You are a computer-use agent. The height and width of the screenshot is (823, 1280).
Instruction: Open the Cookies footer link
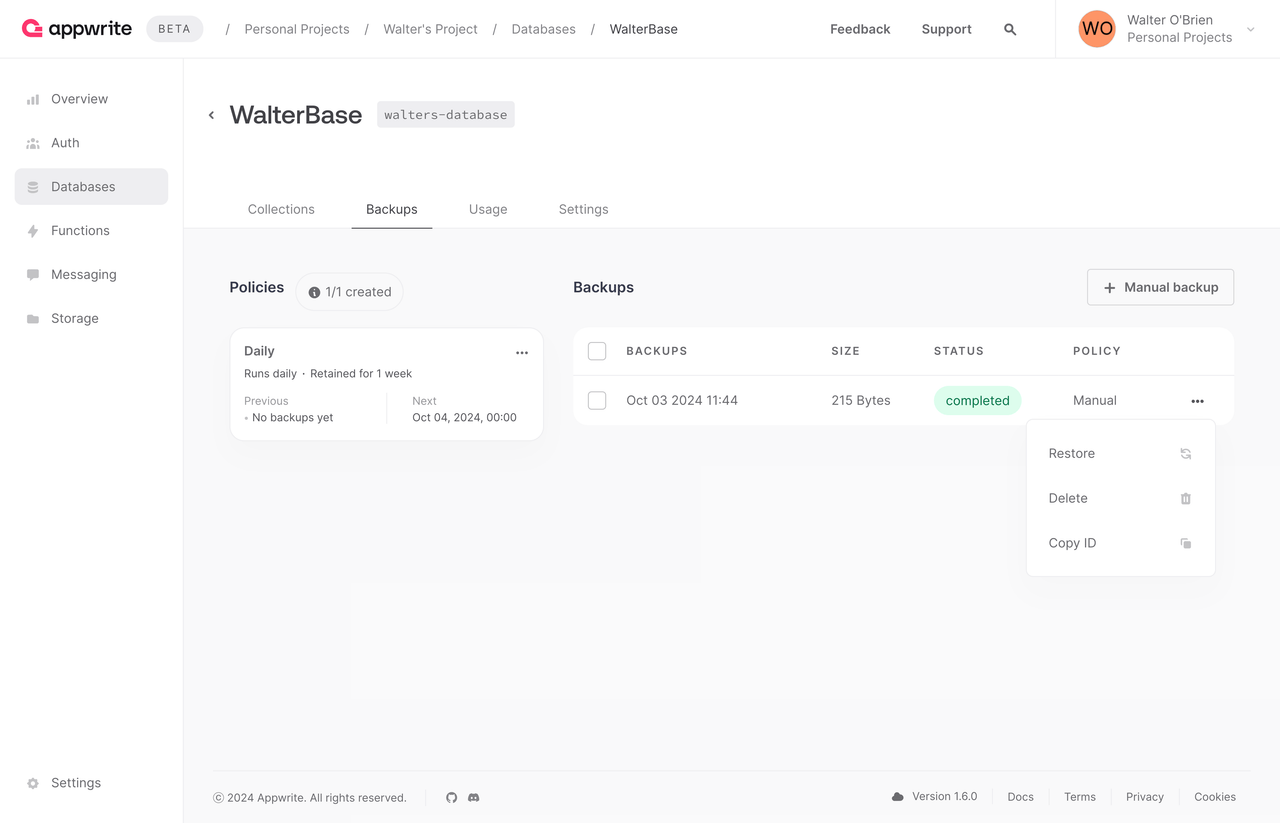[x=1215, y=797]
